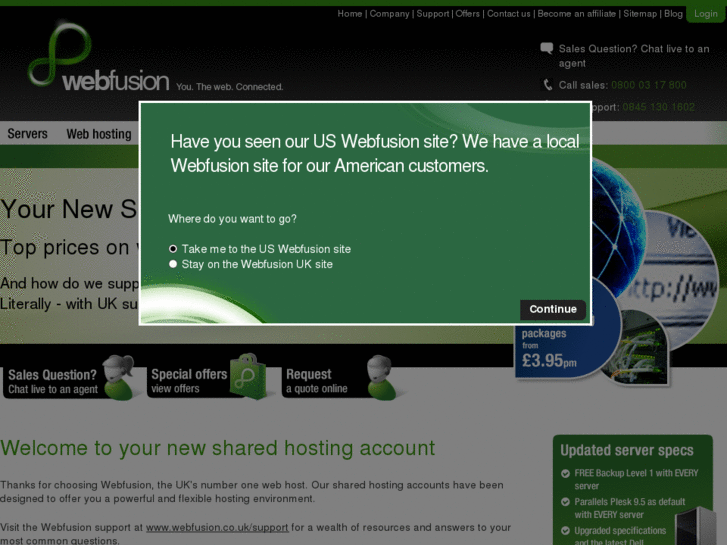Screen dimensions: 727x545
Task: Click the server rack photo thumbnail
Action: tap(636, 348)
